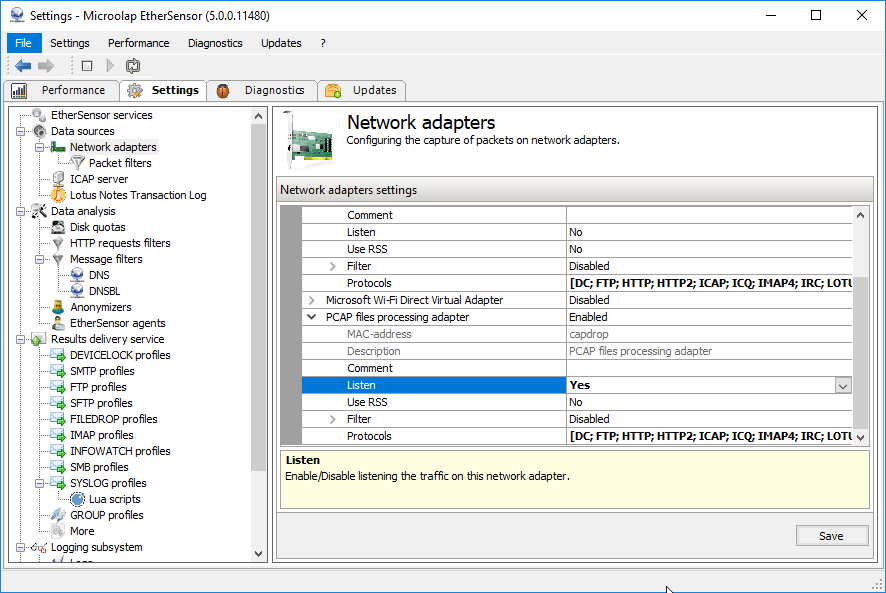Select SMB profiles in the tree
Image resolution: width=886 pixels, height=593 pixels.
pos(99,468)
